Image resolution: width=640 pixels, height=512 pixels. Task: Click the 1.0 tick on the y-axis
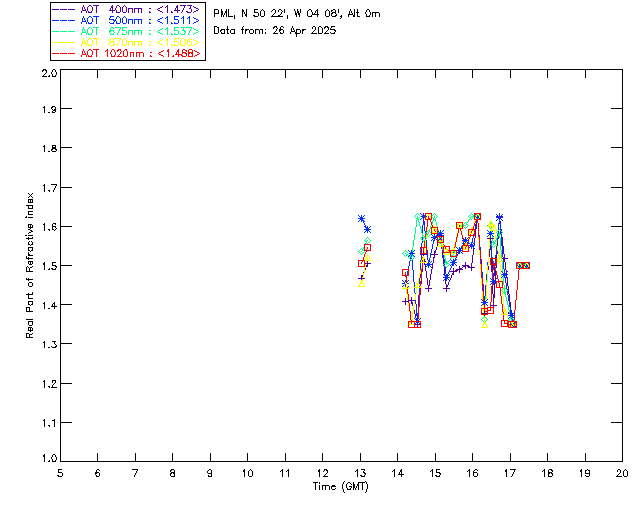coord(48,460)
